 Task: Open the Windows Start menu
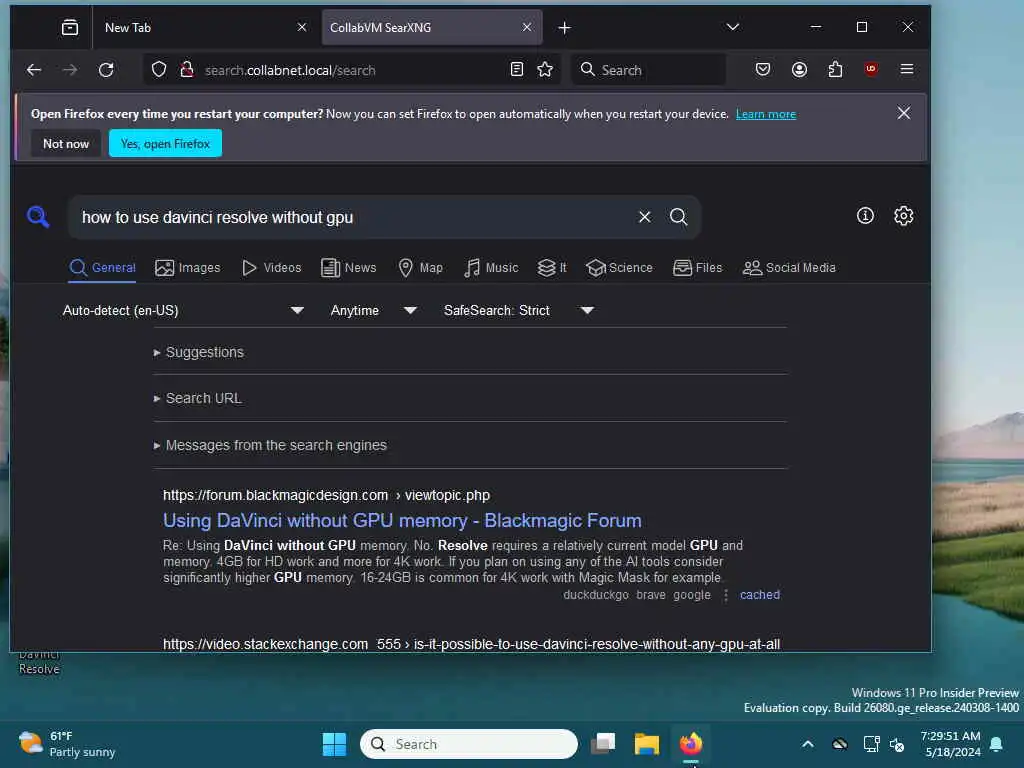click(x=334, y=744)
